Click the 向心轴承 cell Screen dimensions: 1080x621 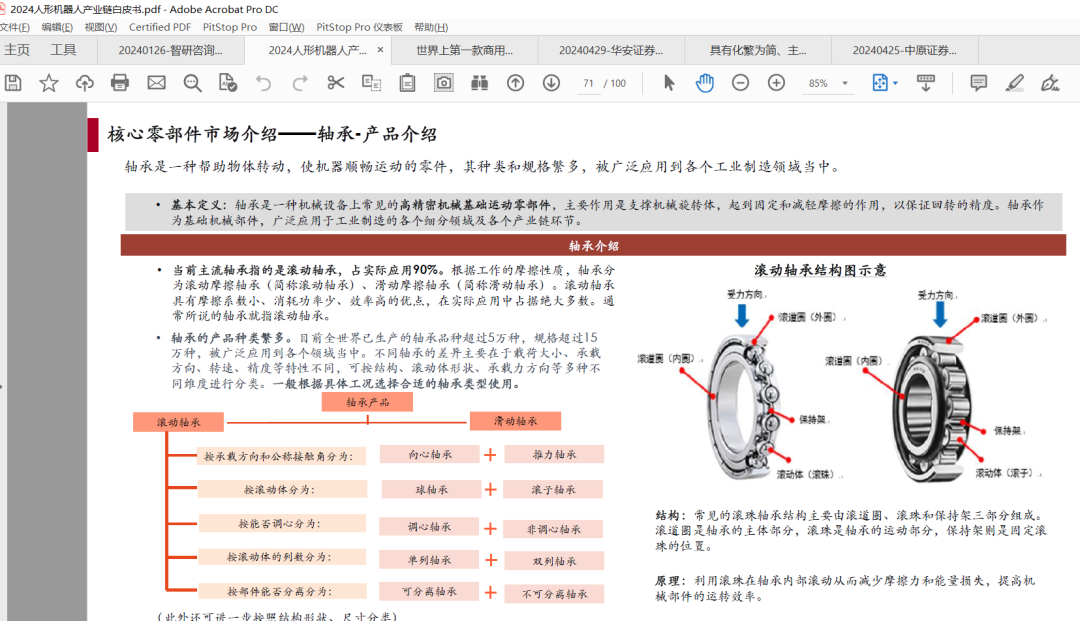pyautogui.click(x=430, y=454)
